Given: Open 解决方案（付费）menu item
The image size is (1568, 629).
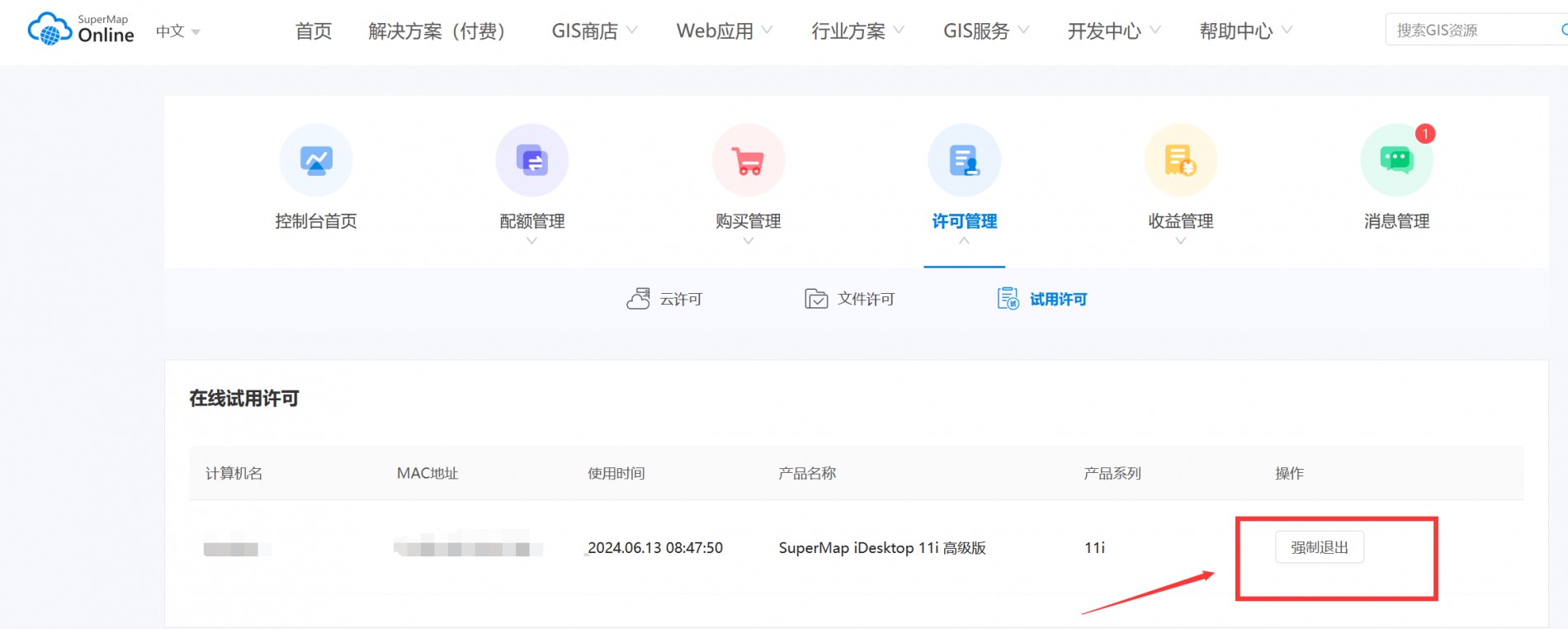Looking at the screenshot, I should coord(437,31).
